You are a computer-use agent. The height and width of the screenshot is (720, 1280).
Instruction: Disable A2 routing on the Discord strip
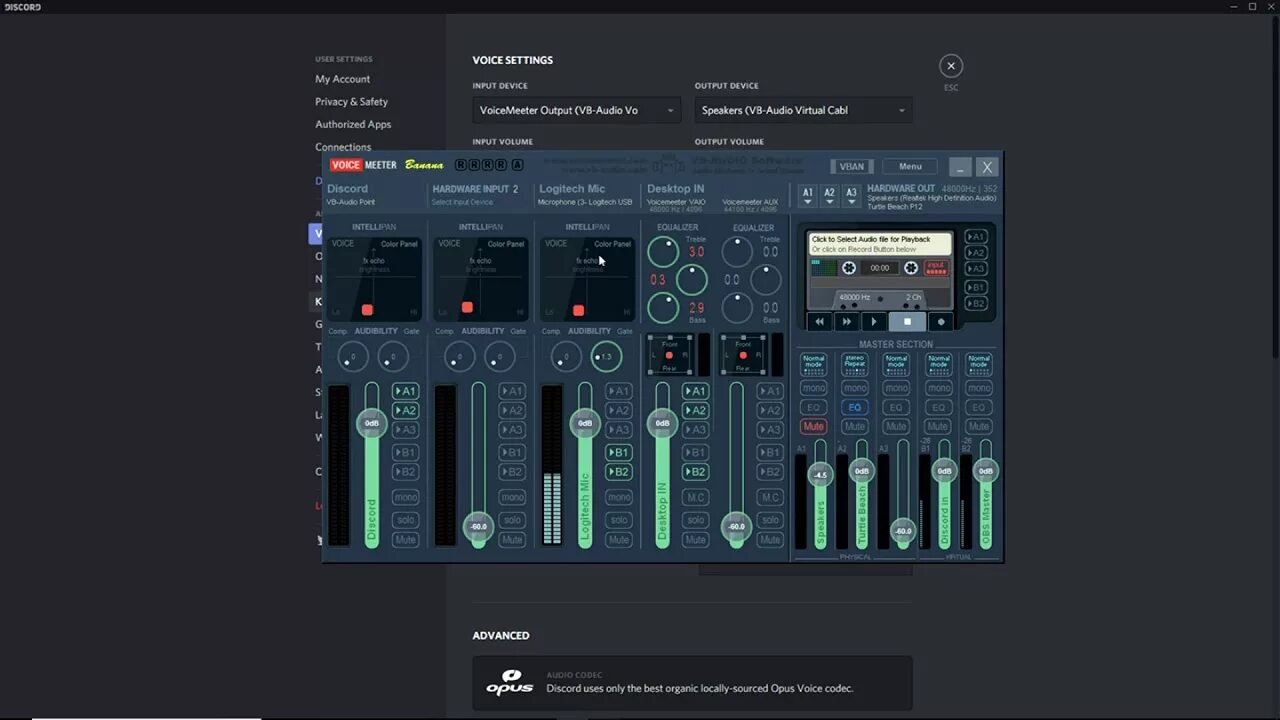(x=405, y=410)
